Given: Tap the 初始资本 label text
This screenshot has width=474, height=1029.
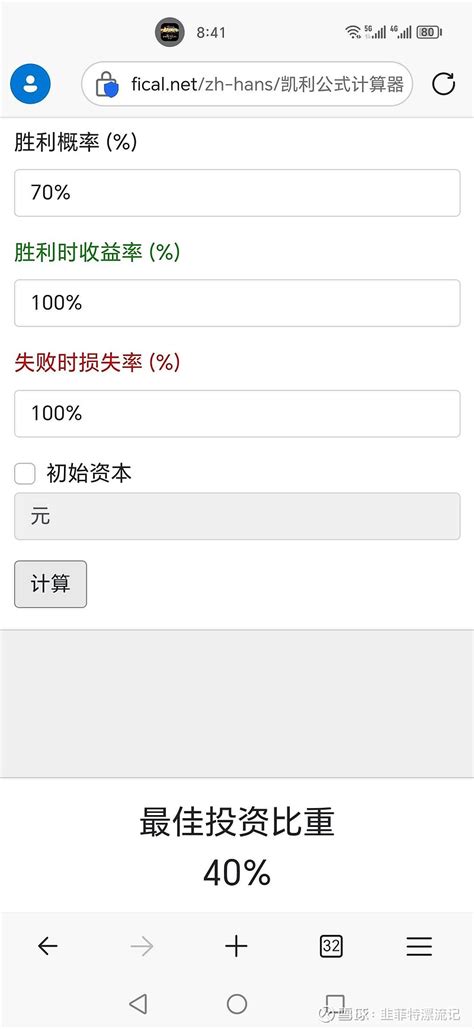Looking at the screenshot, I should click(89, 473).
